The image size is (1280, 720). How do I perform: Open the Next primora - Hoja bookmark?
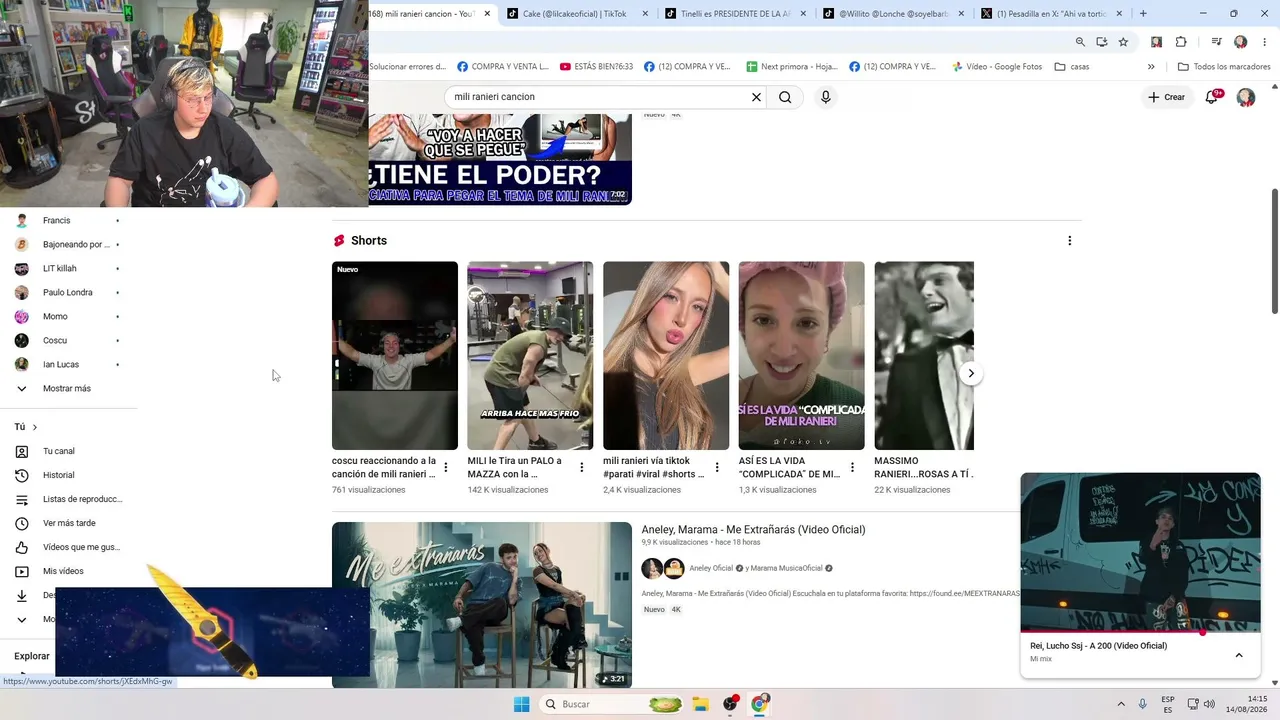pyautogui.click(x=792, y=67)
